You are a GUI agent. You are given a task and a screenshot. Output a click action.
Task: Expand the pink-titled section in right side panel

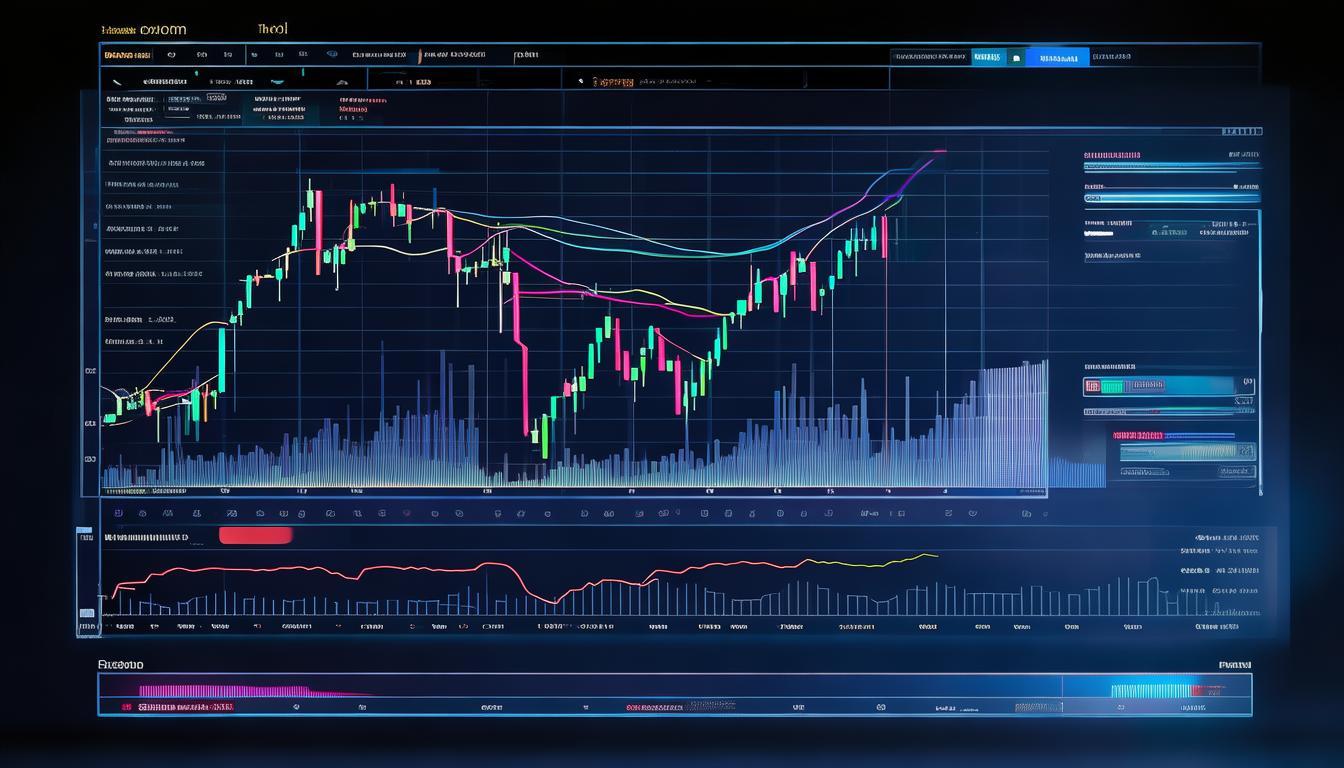[x=1112, y=155]
